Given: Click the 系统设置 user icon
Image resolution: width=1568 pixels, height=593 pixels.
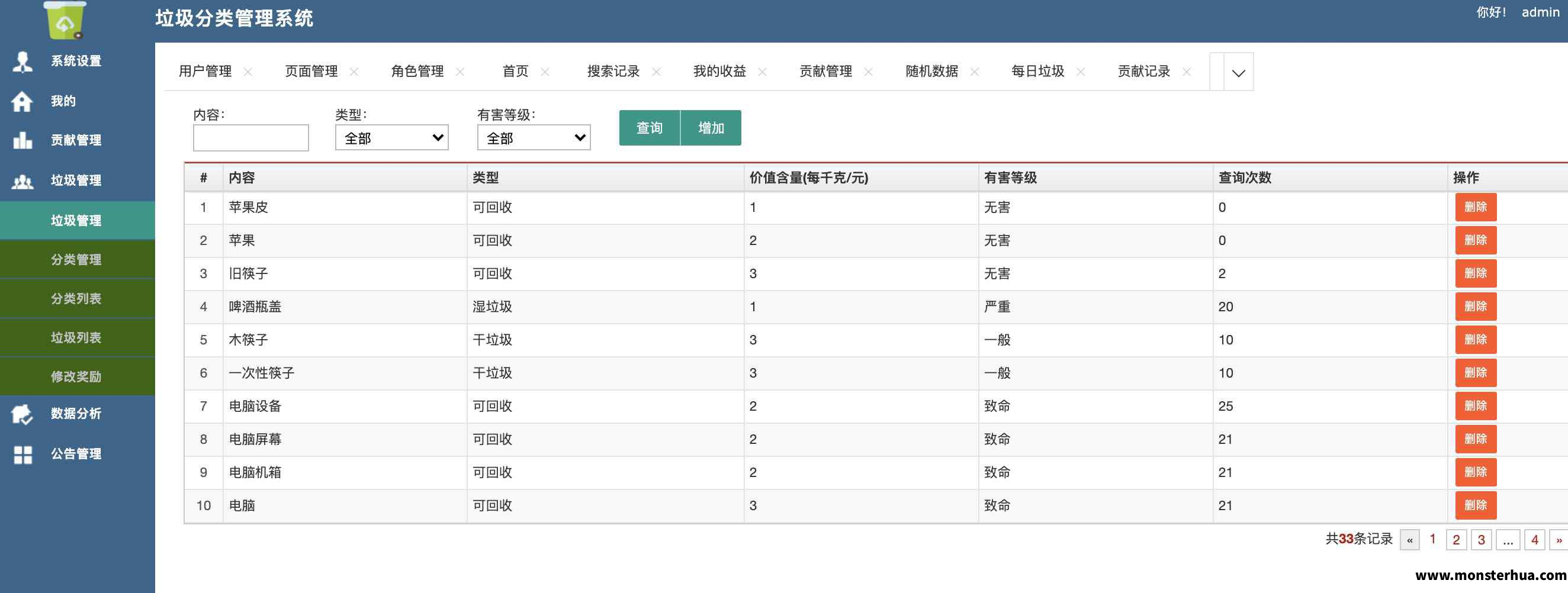Looking at the screenshot, I should pos(23,62).
